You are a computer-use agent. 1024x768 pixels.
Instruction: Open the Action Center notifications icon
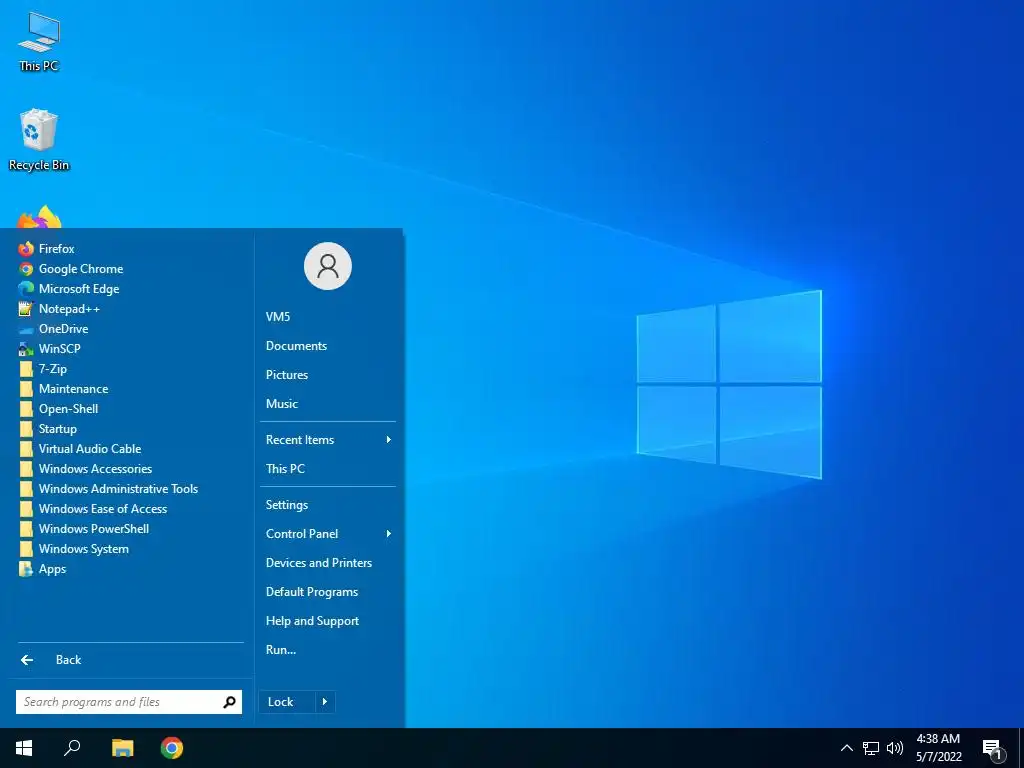coord(993,748)
